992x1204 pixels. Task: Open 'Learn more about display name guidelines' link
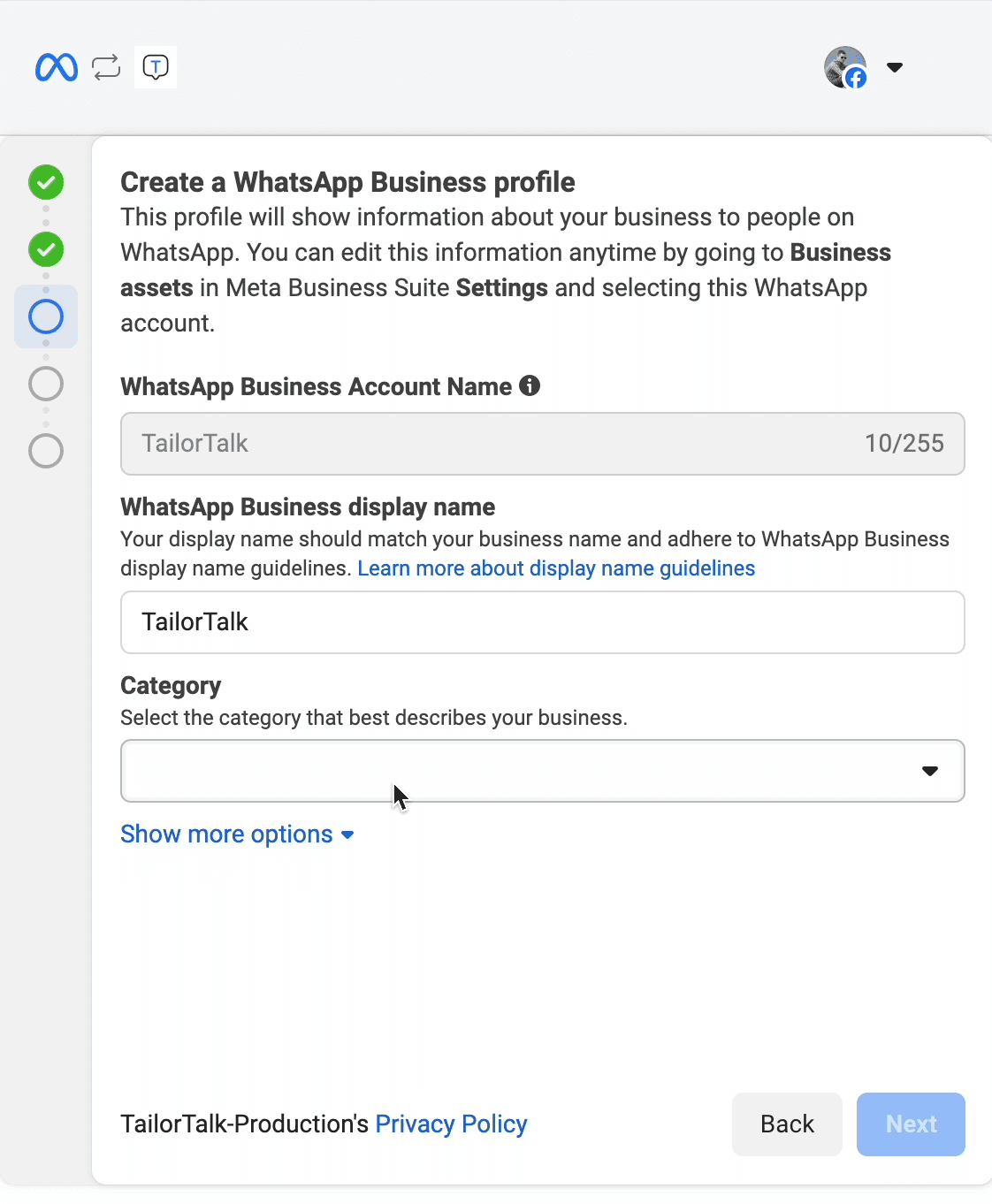(x=556, y=568)
